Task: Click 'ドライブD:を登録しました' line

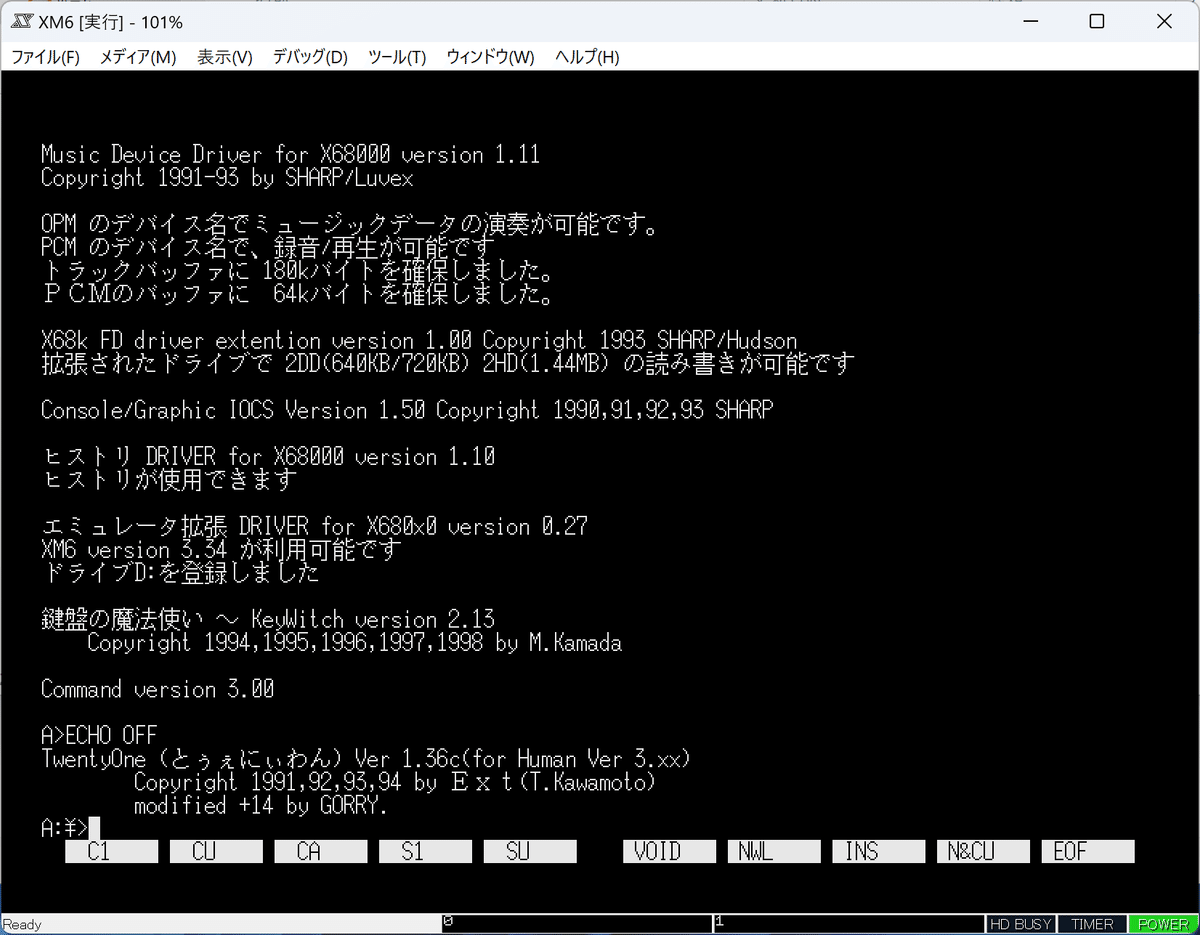Action: pos(180,573)
